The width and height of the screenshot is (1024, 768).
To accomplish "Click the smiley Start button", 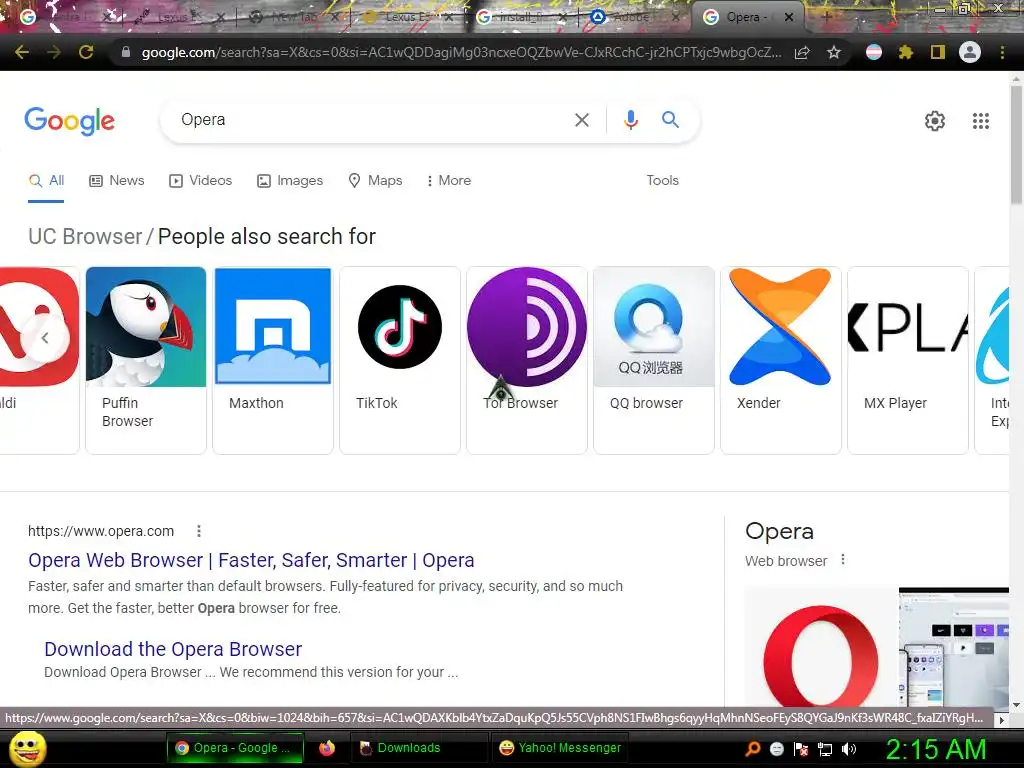I will coord(27,749).
